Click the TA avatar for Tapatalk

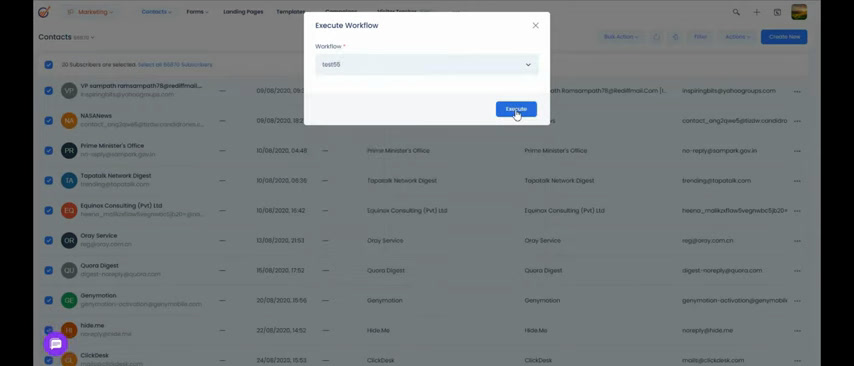click(69, 181)
